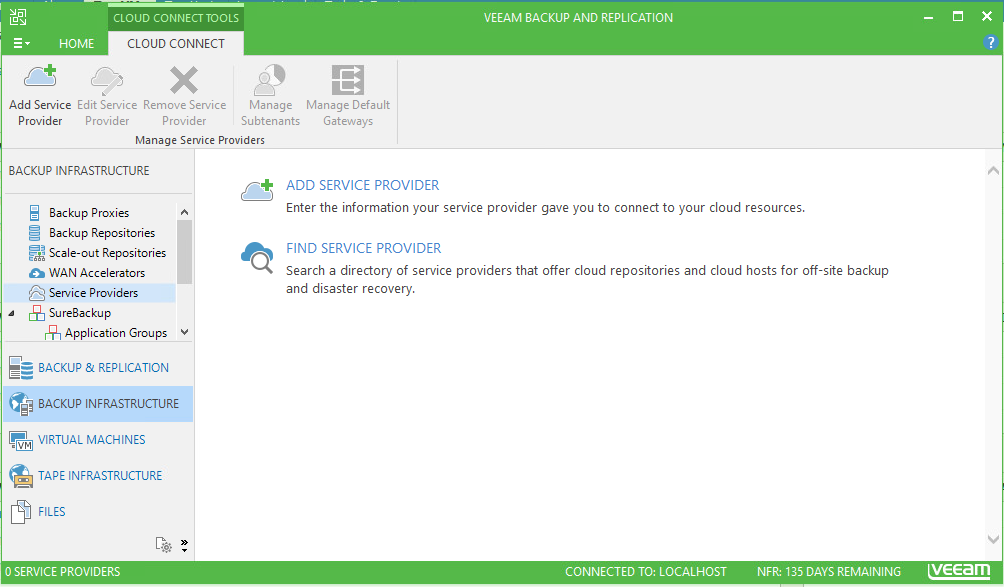Image resolution: width=1004 pixels, height=587 pixels.
Task: Open Scale-out Repositories node
Action: tap(107, 253)
